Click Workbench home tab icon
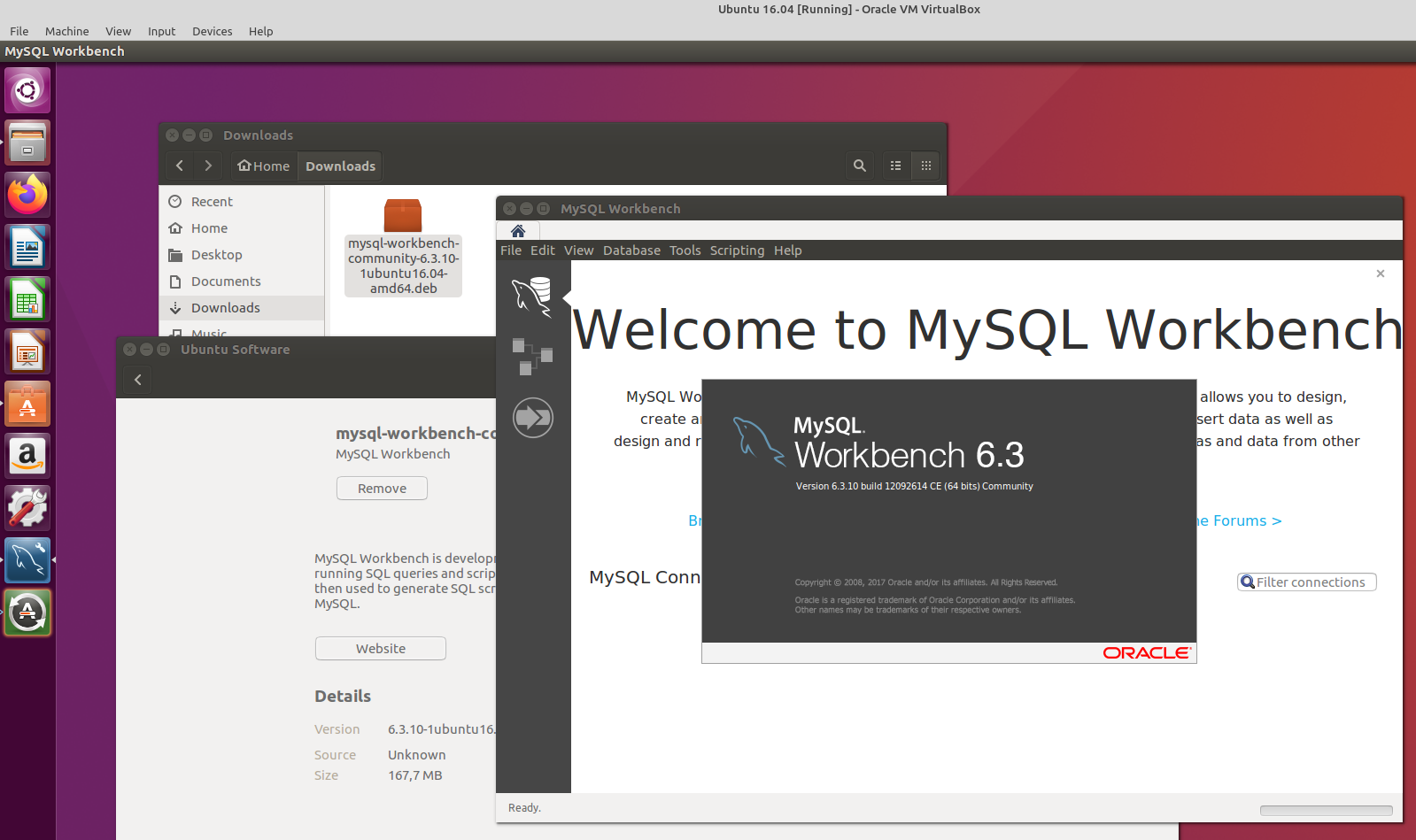 [x=518, y=231]
